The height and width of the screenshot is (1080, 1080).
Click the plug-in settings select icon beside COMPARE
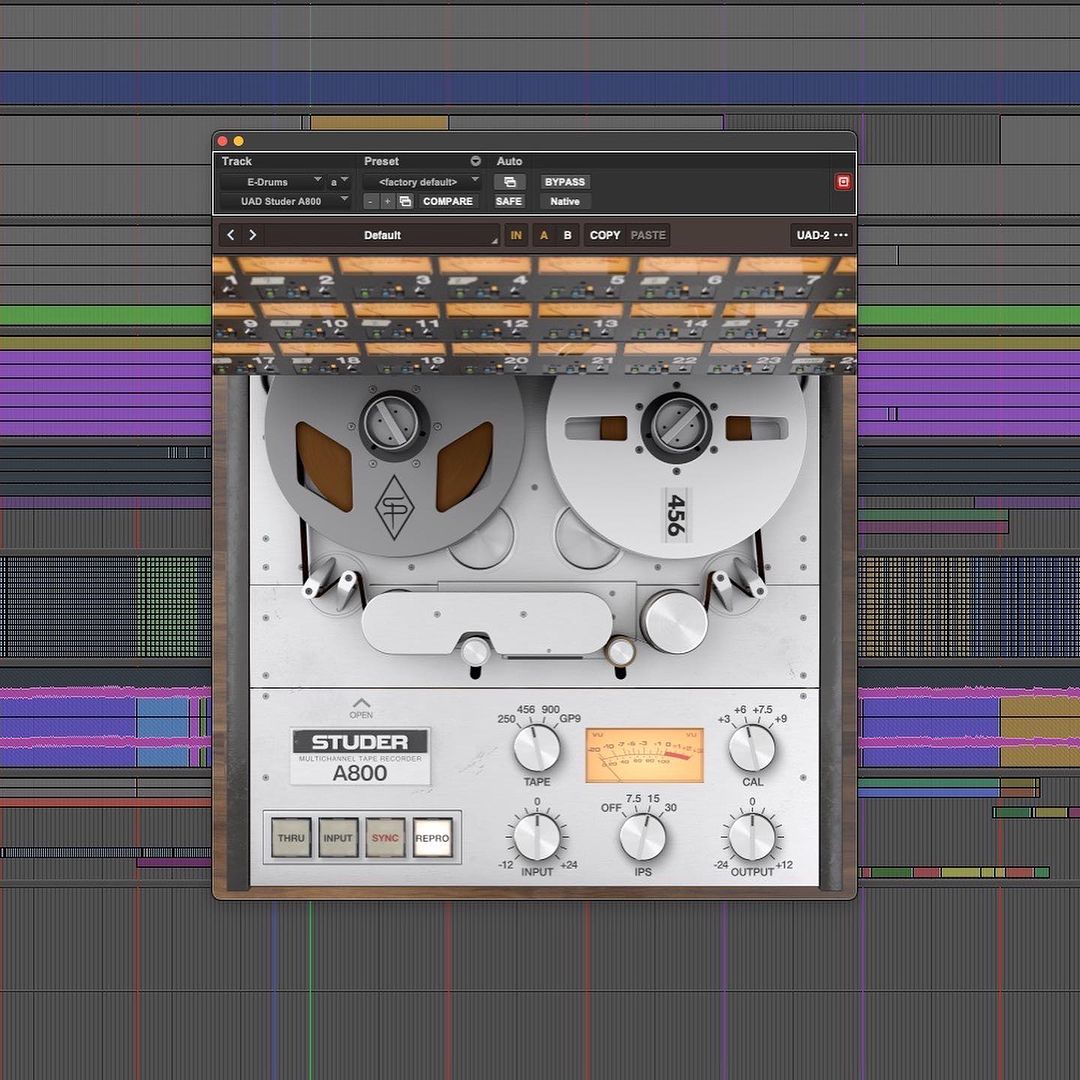406,201
